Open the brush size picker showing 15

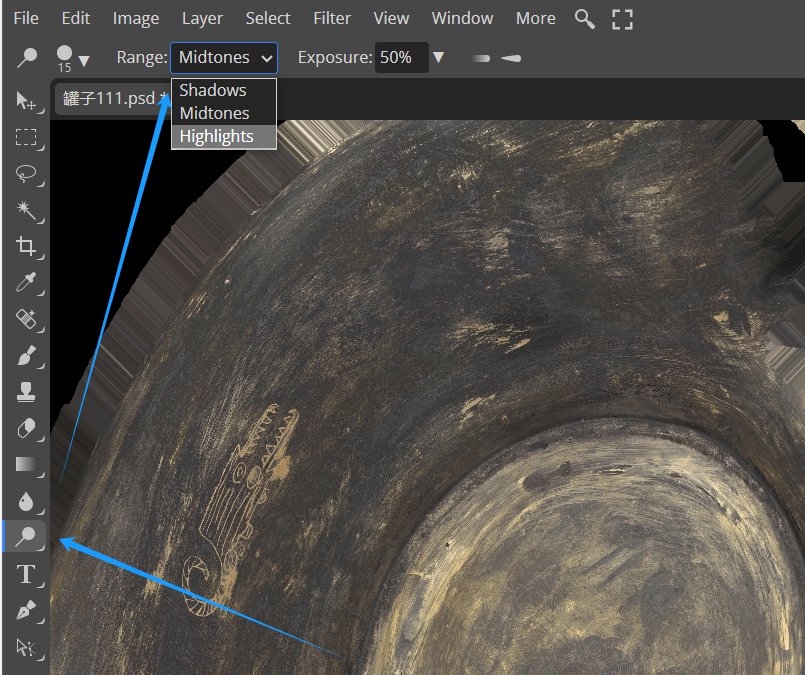tap(73, 59)
